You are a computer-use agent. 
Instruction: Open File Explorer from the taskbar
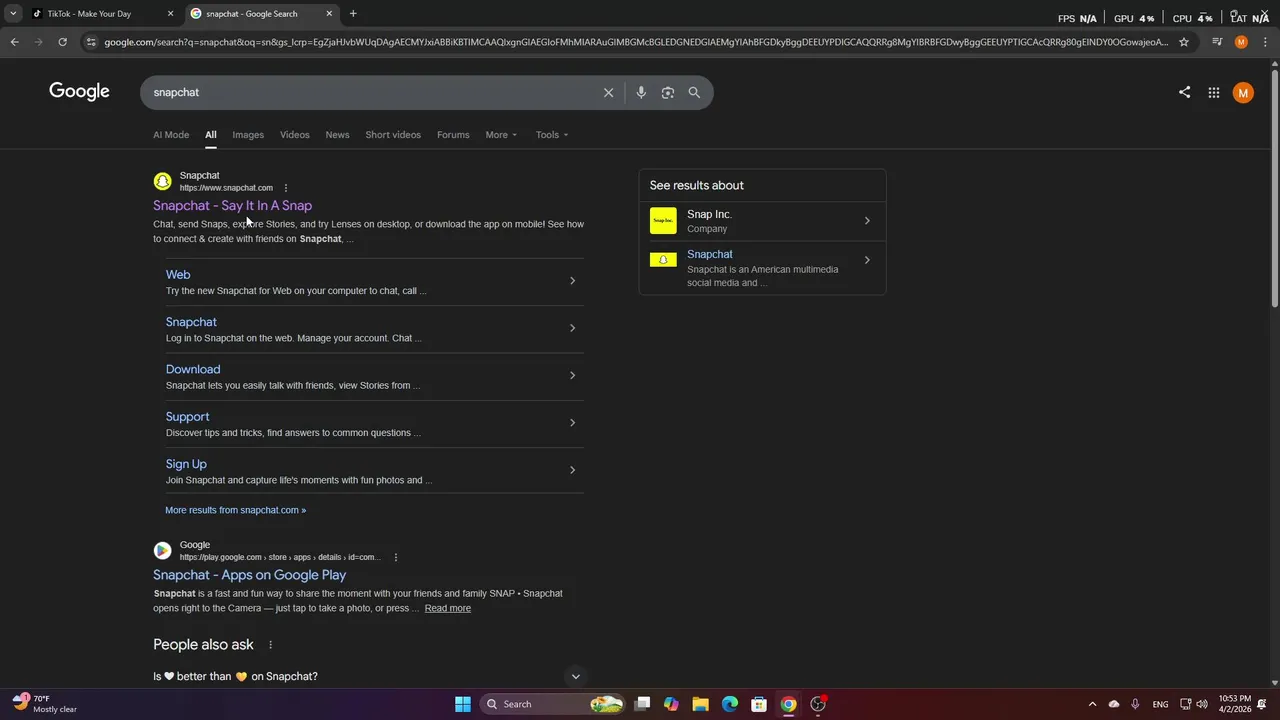700,704
